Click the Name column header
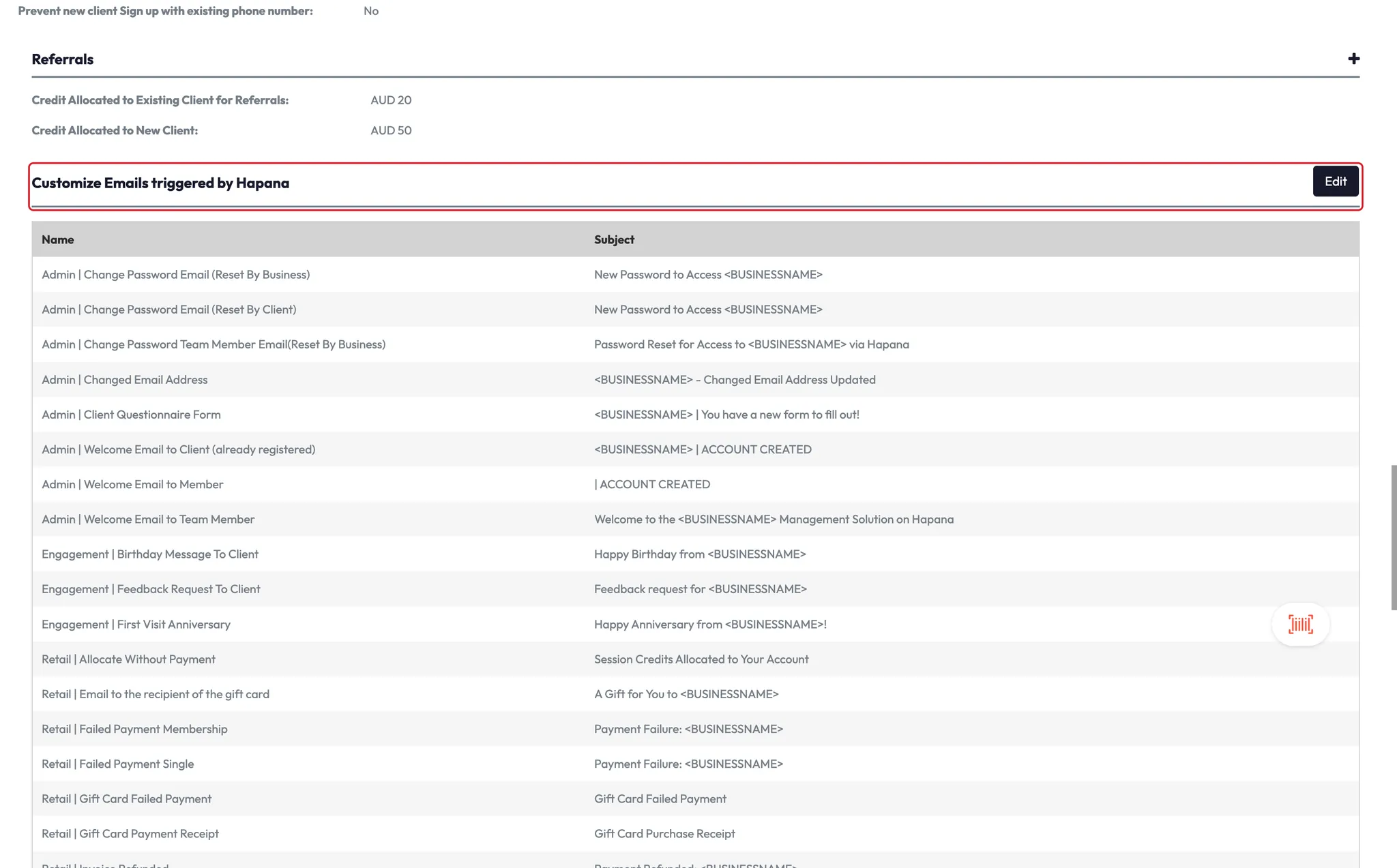 [x=58, y=239]
